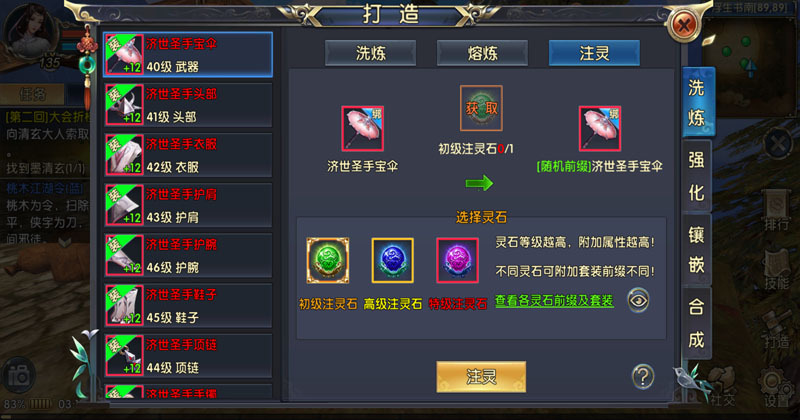Screen dimensions: 800x420
Task: Select 济世圣手头部 41级 equipment item
Action: (188, 105)
